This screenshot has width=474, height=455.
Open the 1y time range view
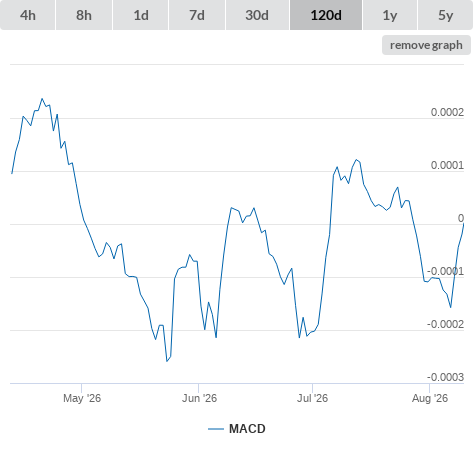coord(390,15)
